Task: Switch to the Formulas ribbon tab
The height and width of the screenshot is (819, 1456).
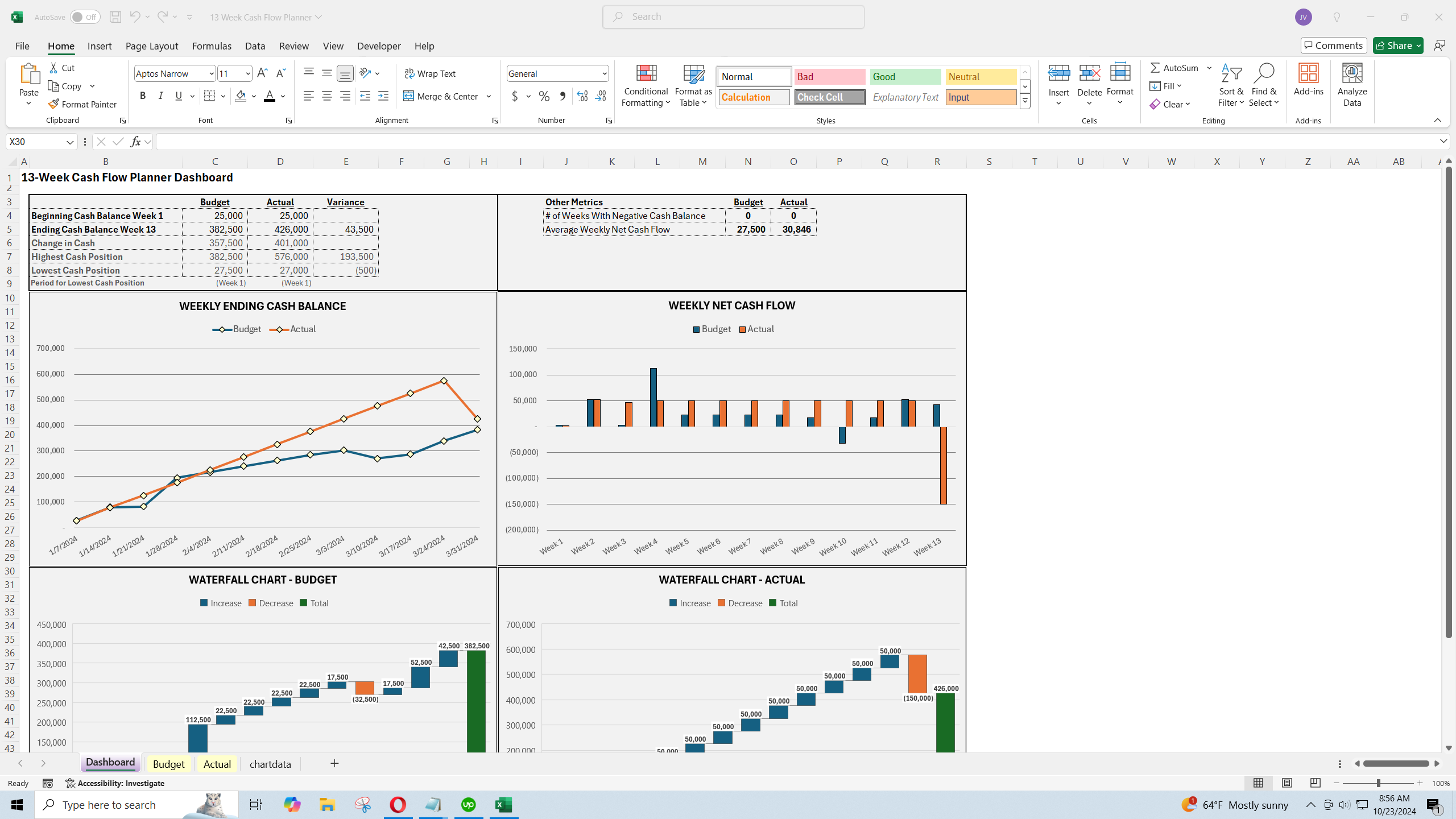Action: [x=212, y=46]
